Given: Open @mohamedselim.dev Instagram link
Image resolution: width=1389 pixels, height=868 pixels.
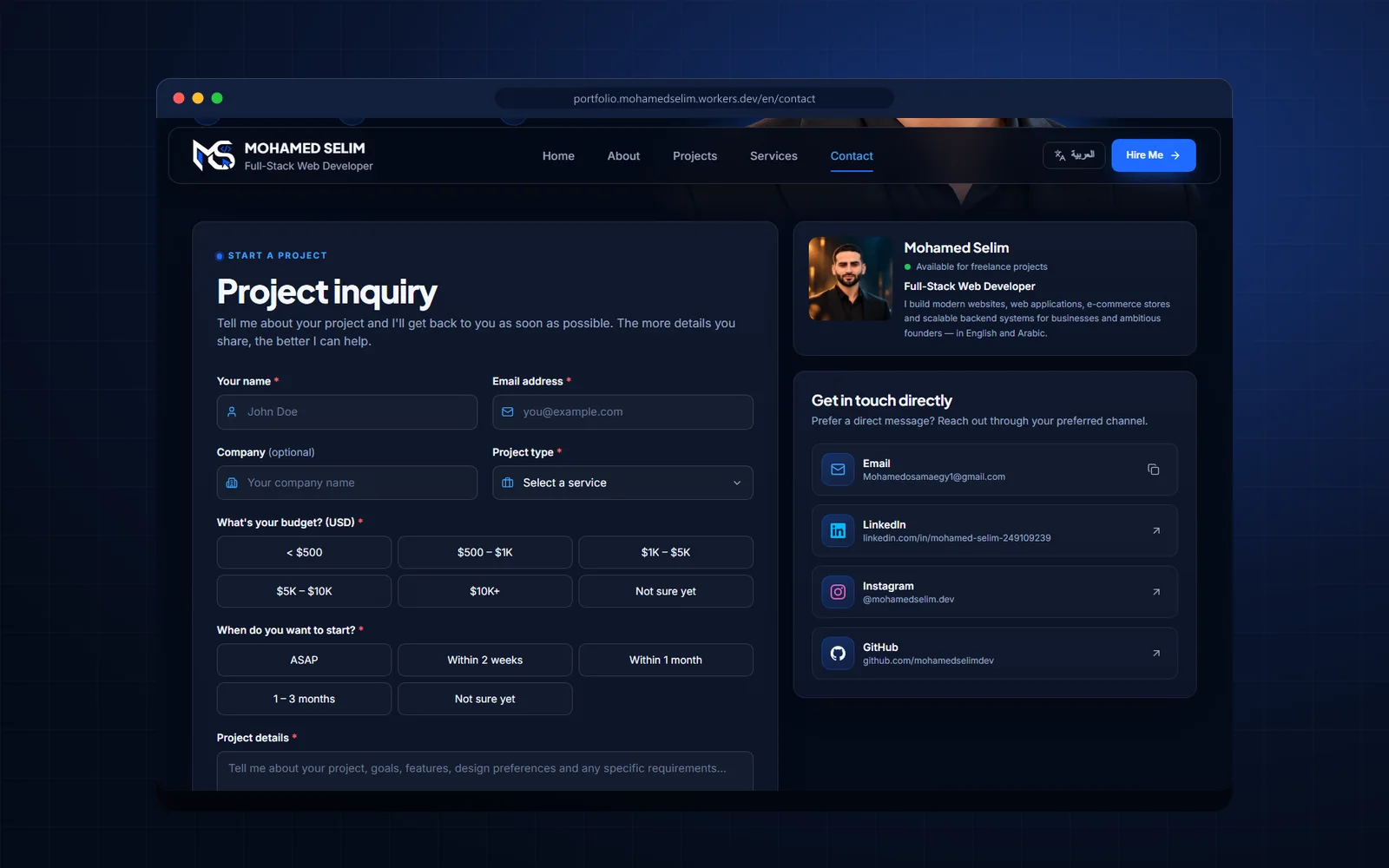Looking at the screenshot, I should [x=908, y=600].
